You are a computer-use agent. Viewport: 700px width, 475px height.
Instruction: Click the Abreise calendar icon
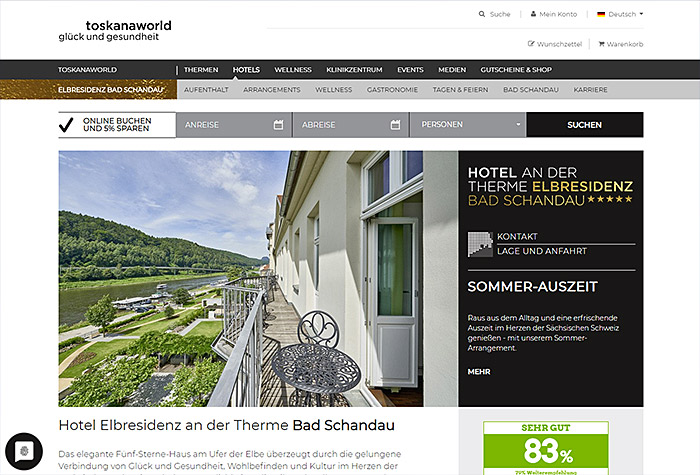point(395,125)
